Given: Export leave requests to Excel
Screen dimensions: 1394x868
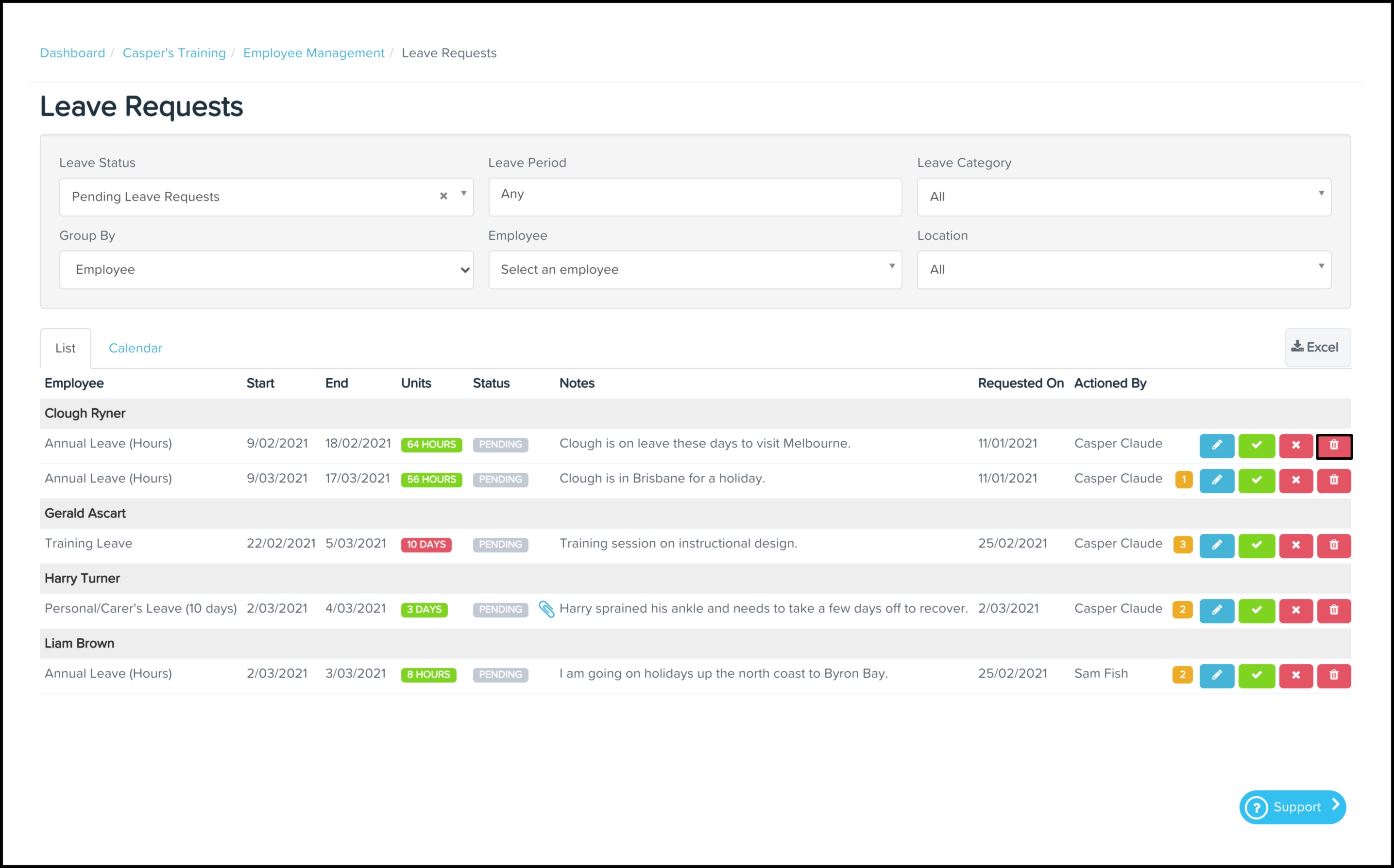Looking at the screenshot, I should tap(1316, 347).
